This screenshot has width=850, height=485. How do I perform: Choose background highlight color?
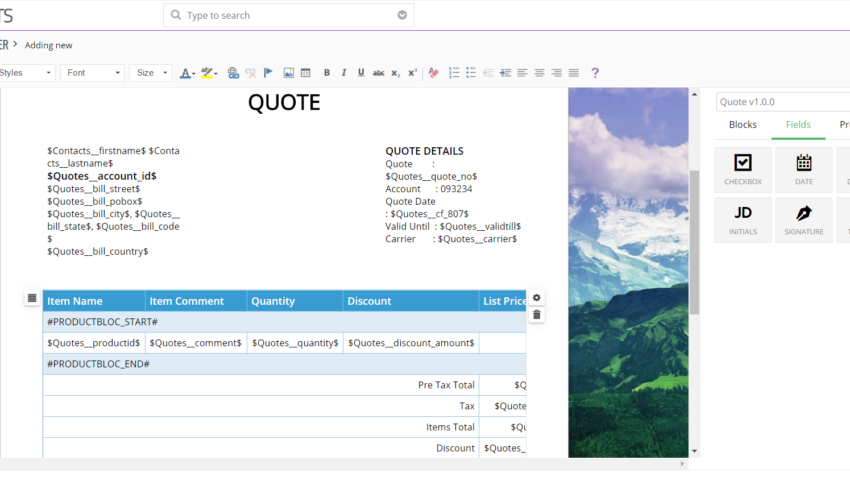tap(209, 73)
